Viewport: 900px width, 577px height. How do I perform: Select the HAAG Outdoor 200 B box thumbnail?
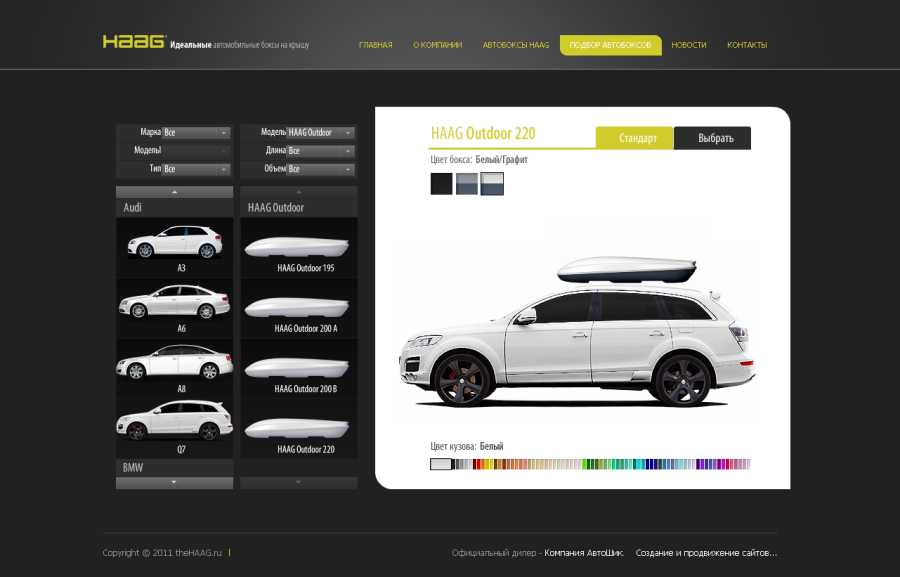click(298, 369)
